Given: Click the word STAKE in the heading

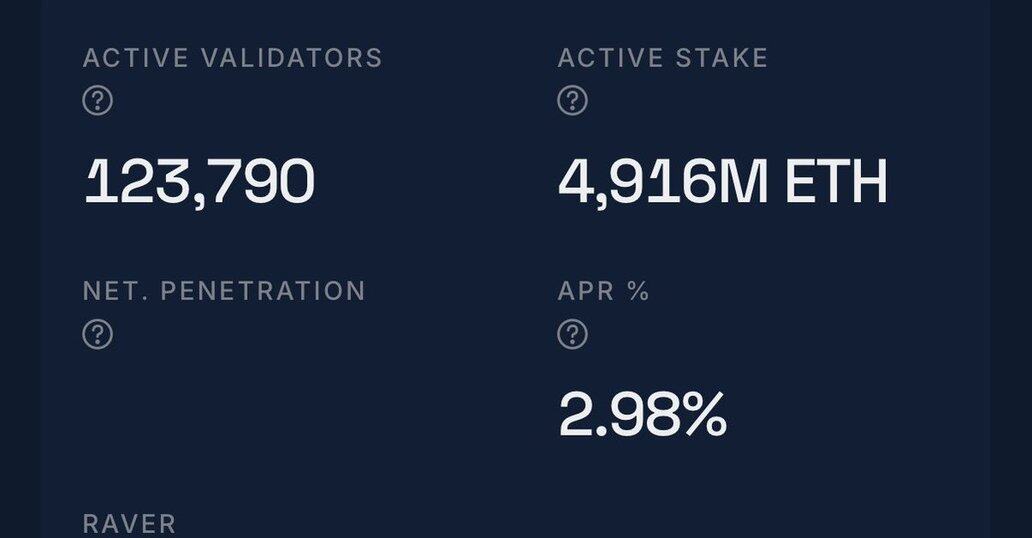Looking at the screenshot, I should coord(724,58).
